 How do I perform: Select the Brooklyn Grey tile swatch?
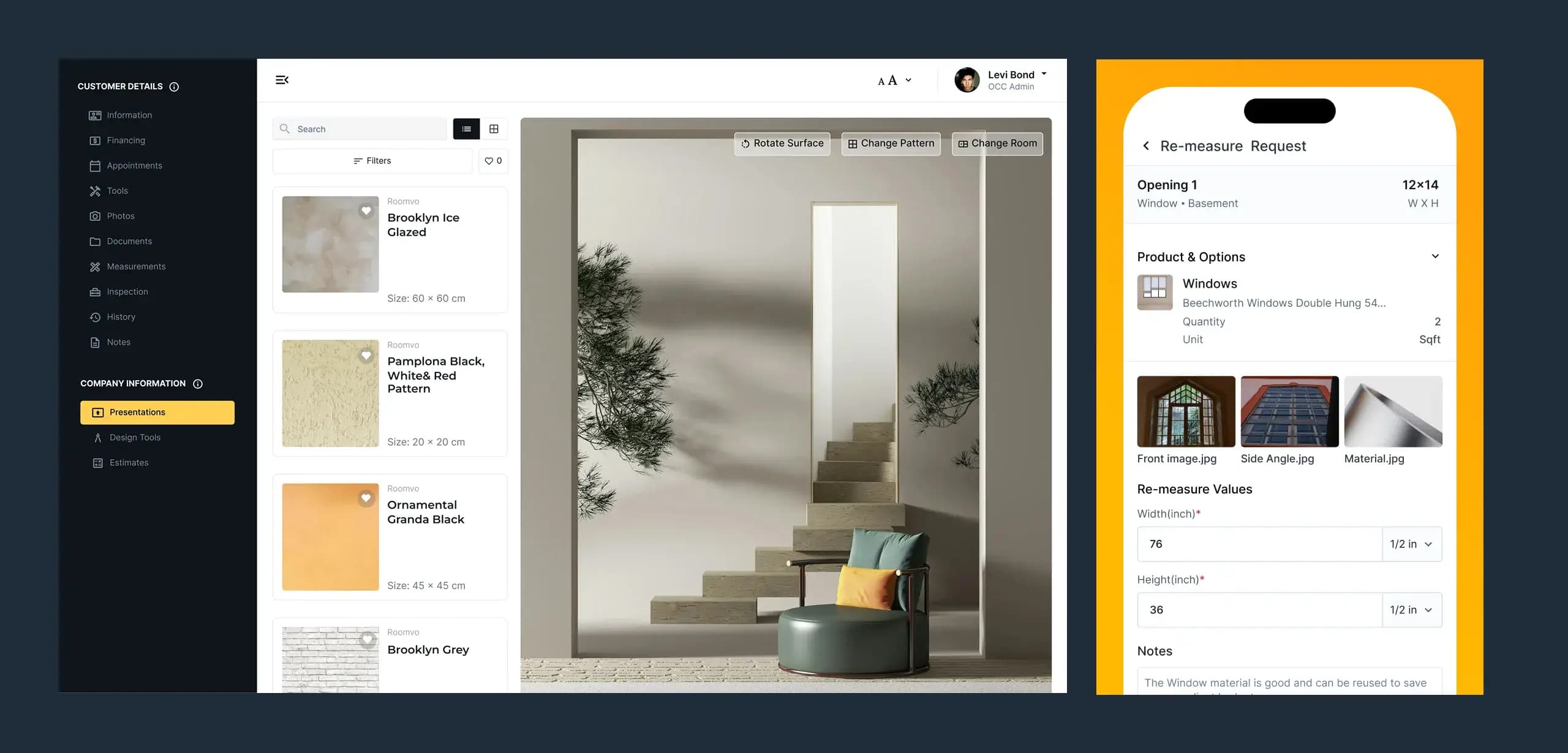[330, 660]
